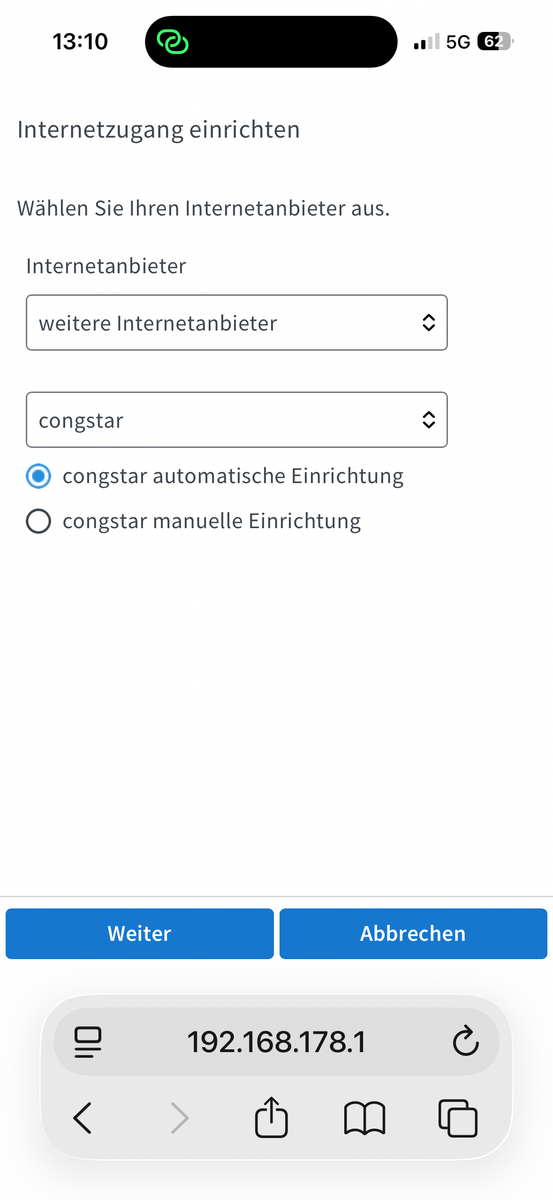Screen dimensions: 553x1200
Task: Tap the Safari page menu icon
Action: (89, 1043)
